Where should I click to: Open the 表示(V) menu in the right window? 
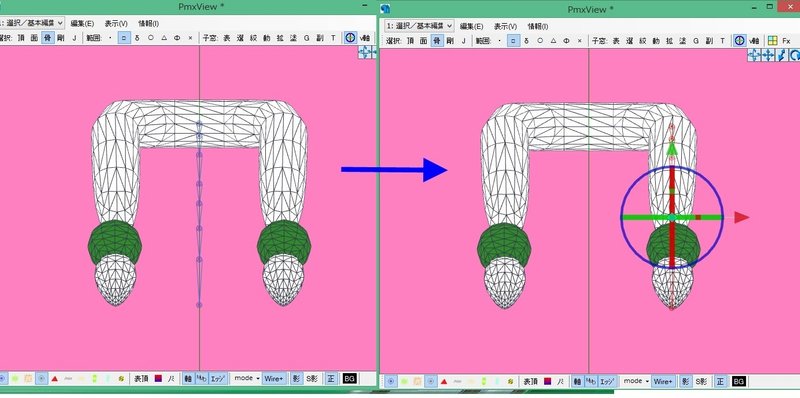coord(505,27)
